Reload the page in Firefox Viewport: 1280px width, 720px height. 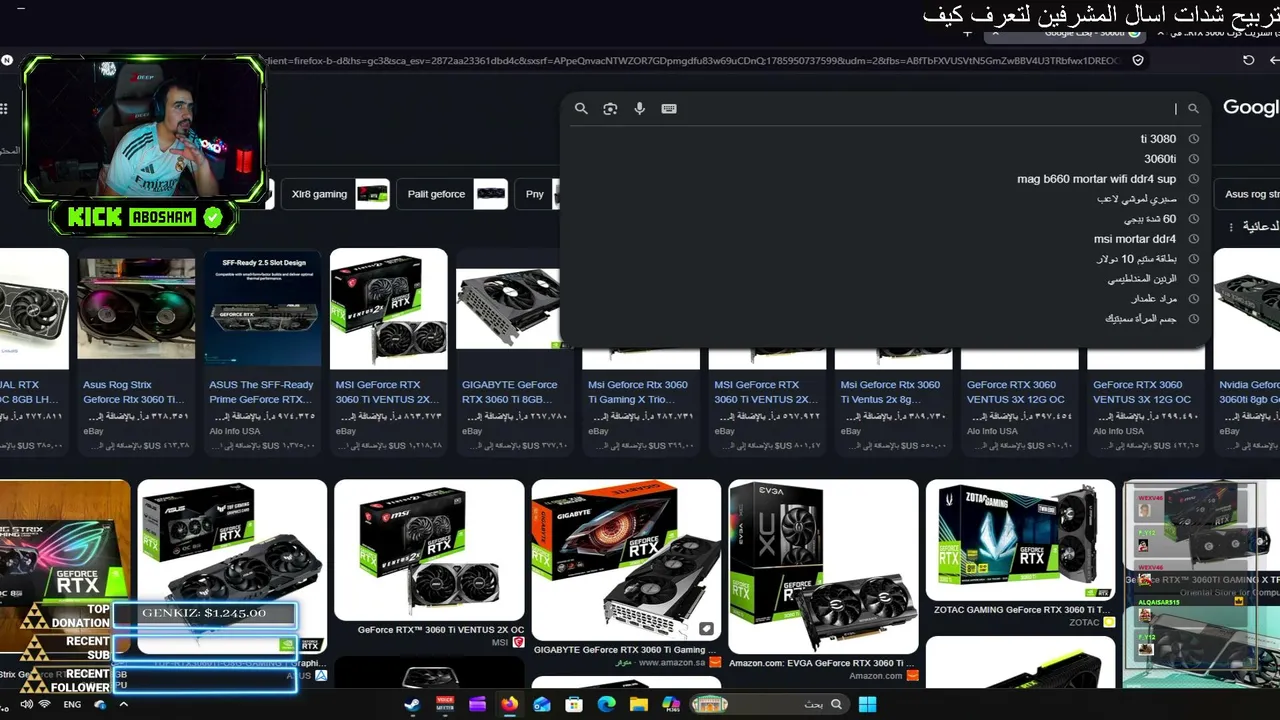click(x=1248, y=60)
